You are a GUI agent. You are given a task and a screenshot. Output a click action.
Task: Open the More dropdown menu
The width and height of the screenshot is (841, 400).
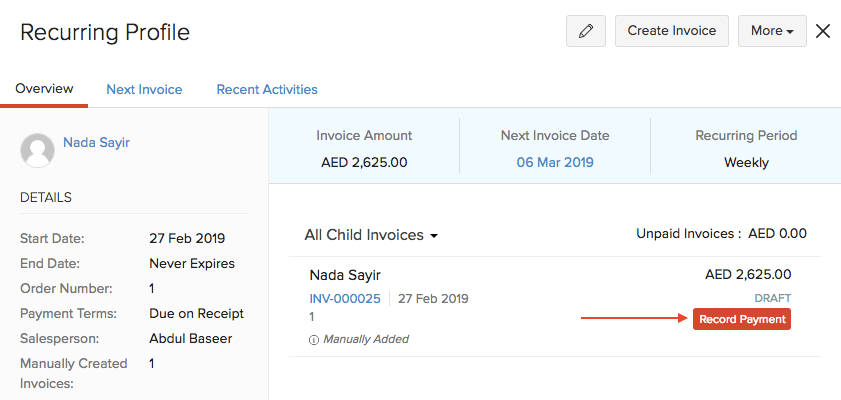(772, 31)
